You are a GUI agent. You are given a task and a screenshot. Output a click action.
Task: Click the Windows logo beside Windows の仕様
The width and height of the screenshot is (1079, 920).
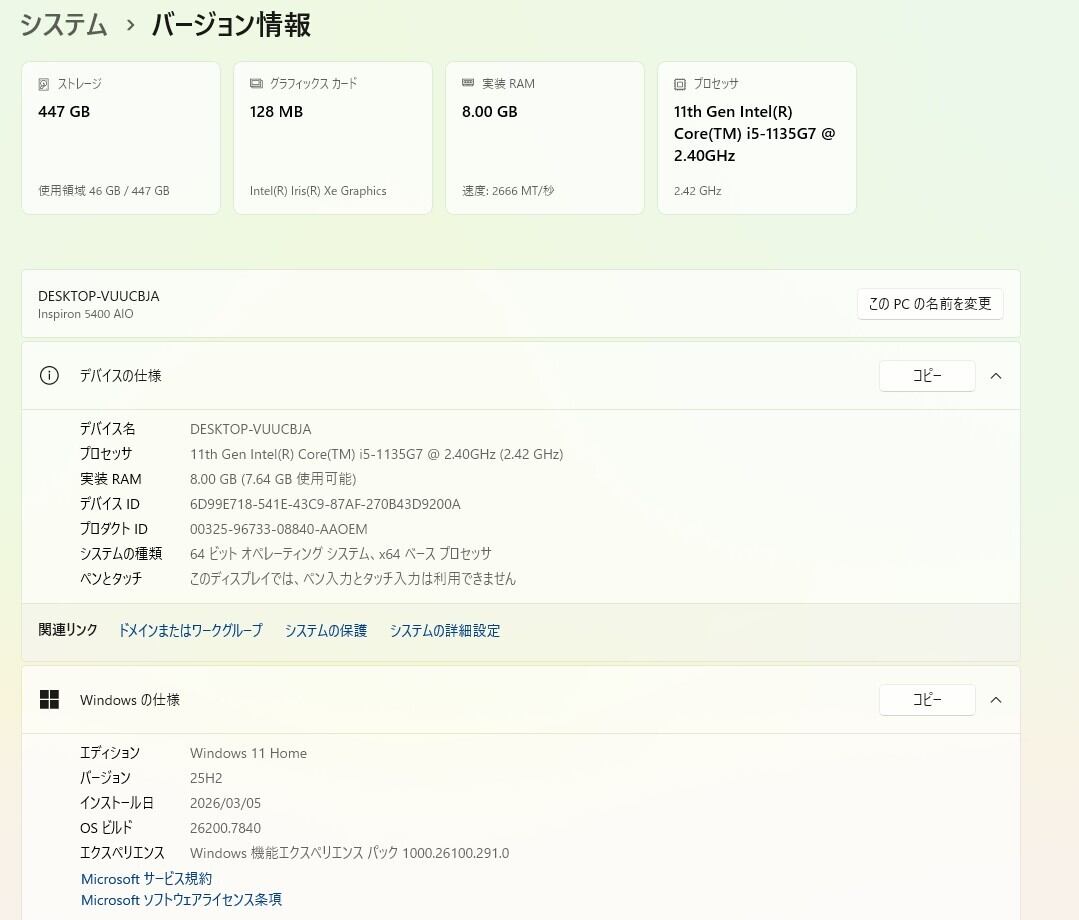[49, 700]
